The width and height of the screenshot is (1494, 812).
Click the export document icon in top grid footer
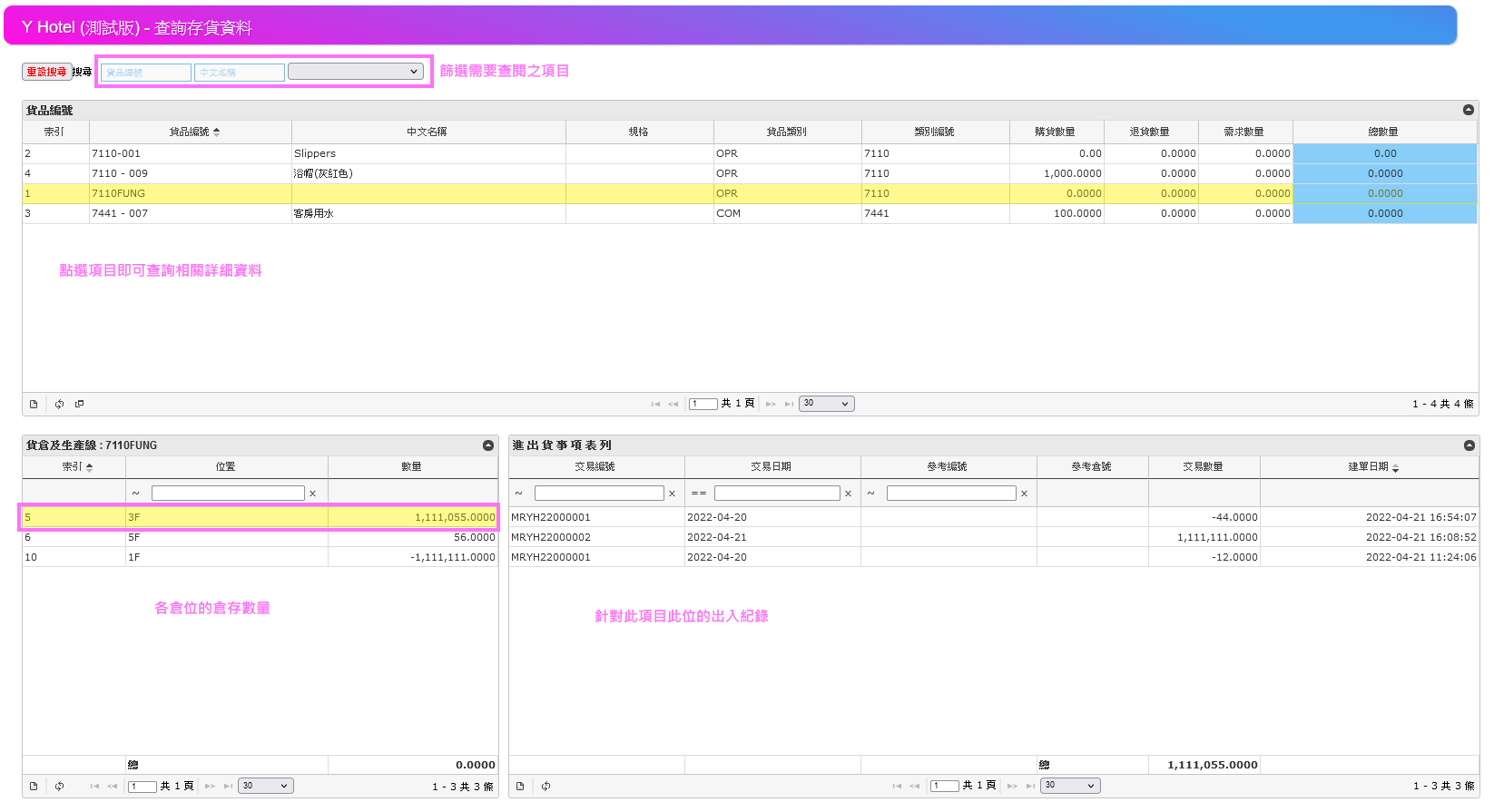(34, 404)
